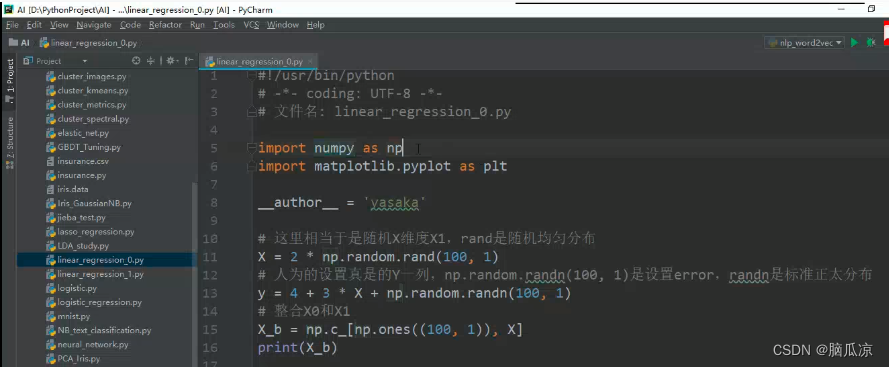This screenshot has height=367, width=889.
Task: Toggle the Z: Structure side tool button
Action: pyautogui.click(x=10, y=142)
